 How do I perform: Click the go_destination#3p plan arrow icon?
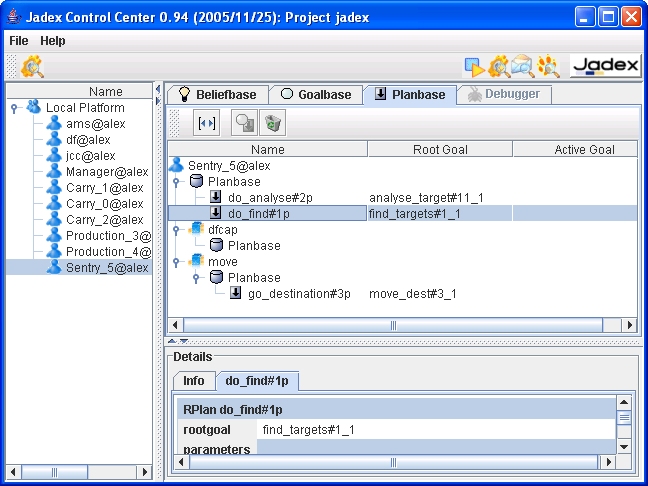236,293
